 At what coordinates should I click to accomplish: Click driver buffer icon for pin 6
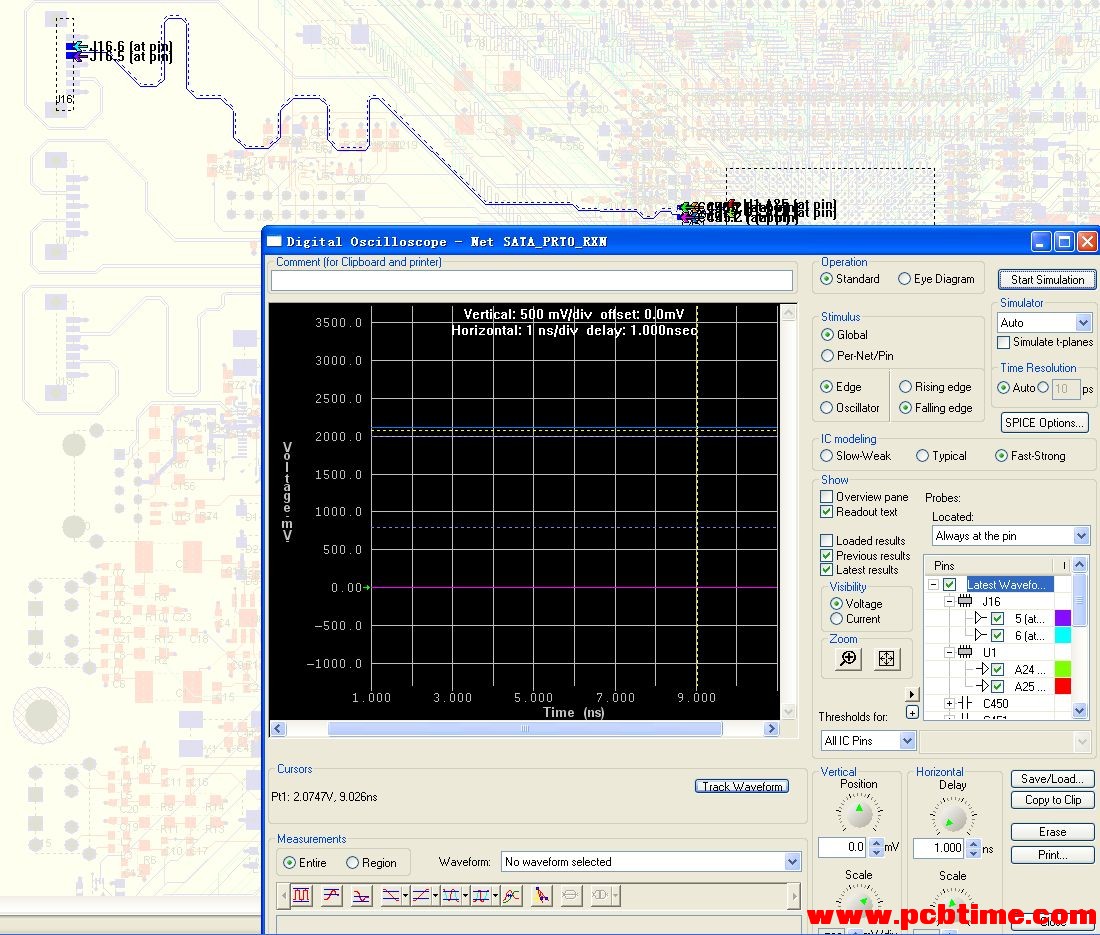[981, 635]
